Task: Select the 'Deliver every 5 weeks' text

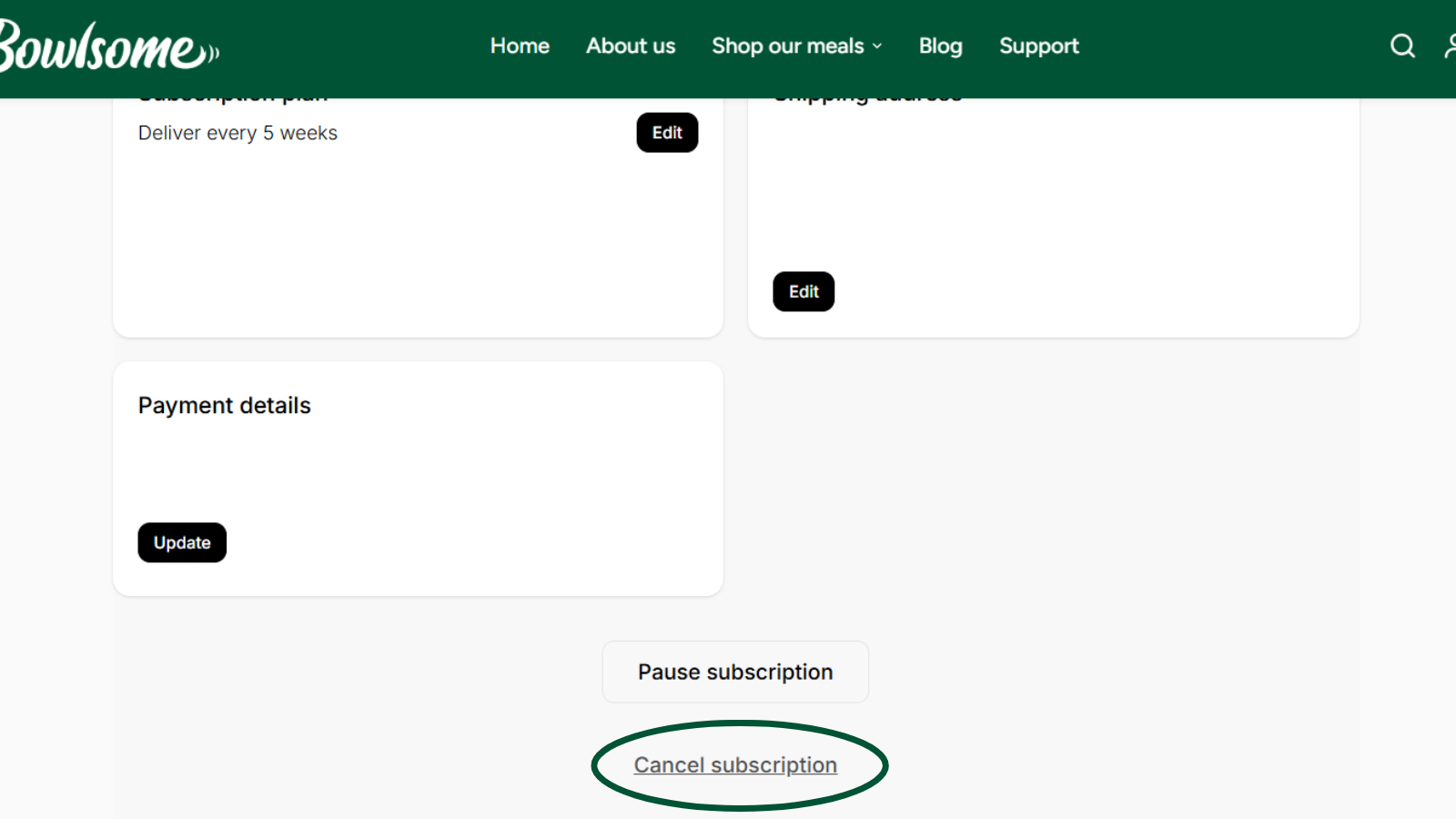Action: pyautogui.click(x=238, y=133)
